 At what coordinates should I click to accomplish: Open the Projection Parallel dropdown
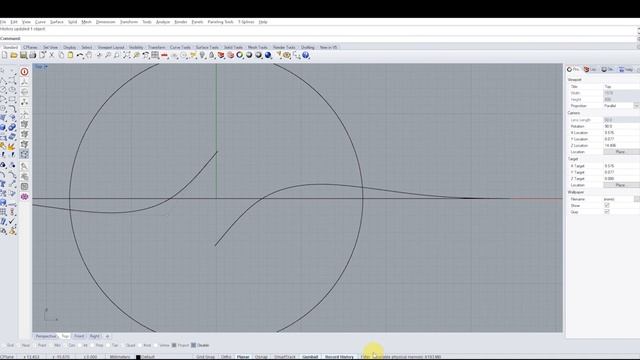(x=636, y=106)
